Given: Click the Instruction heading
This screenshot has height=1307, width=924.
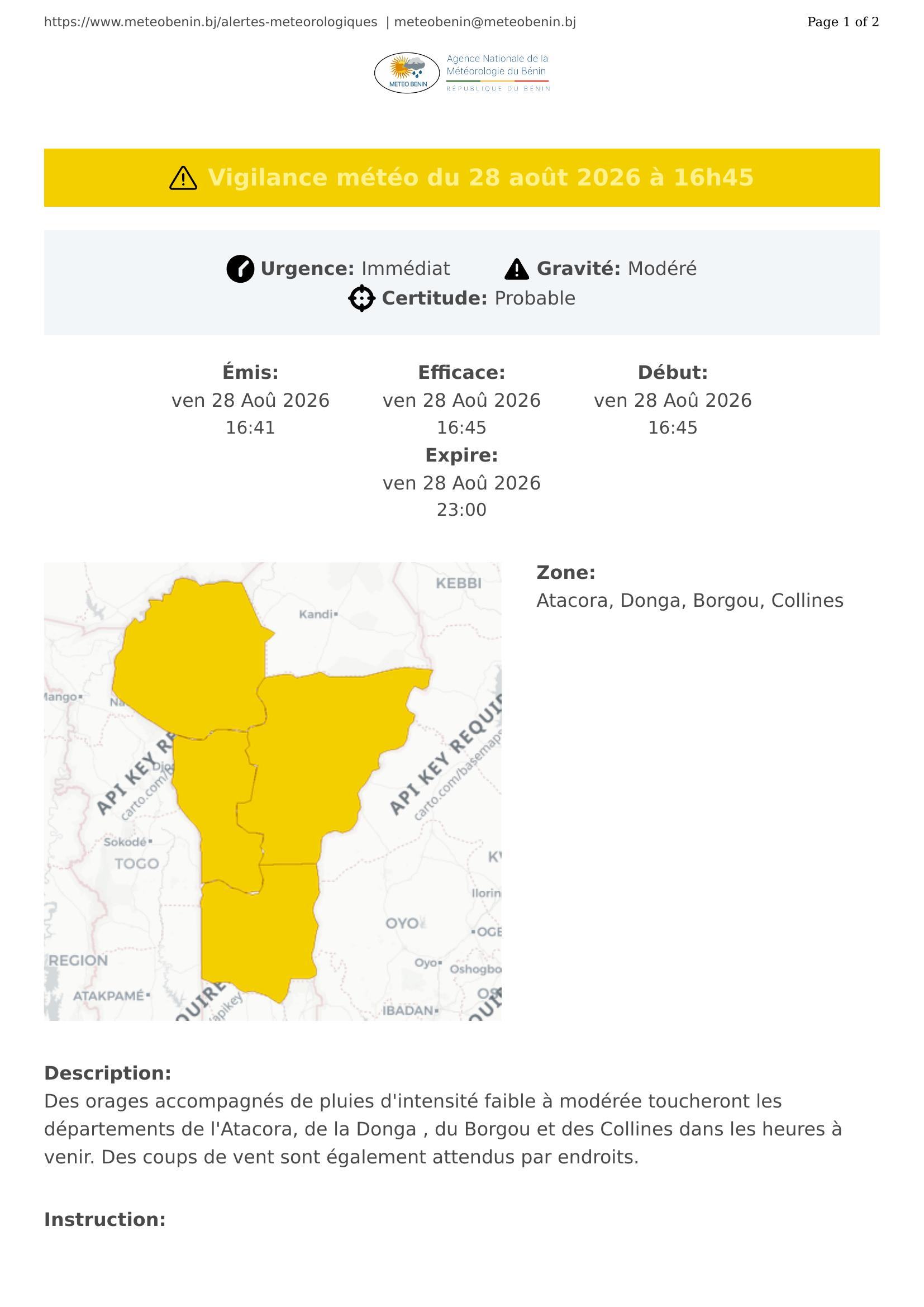Looking at the screenshot, I should [x=104, y=1220].
